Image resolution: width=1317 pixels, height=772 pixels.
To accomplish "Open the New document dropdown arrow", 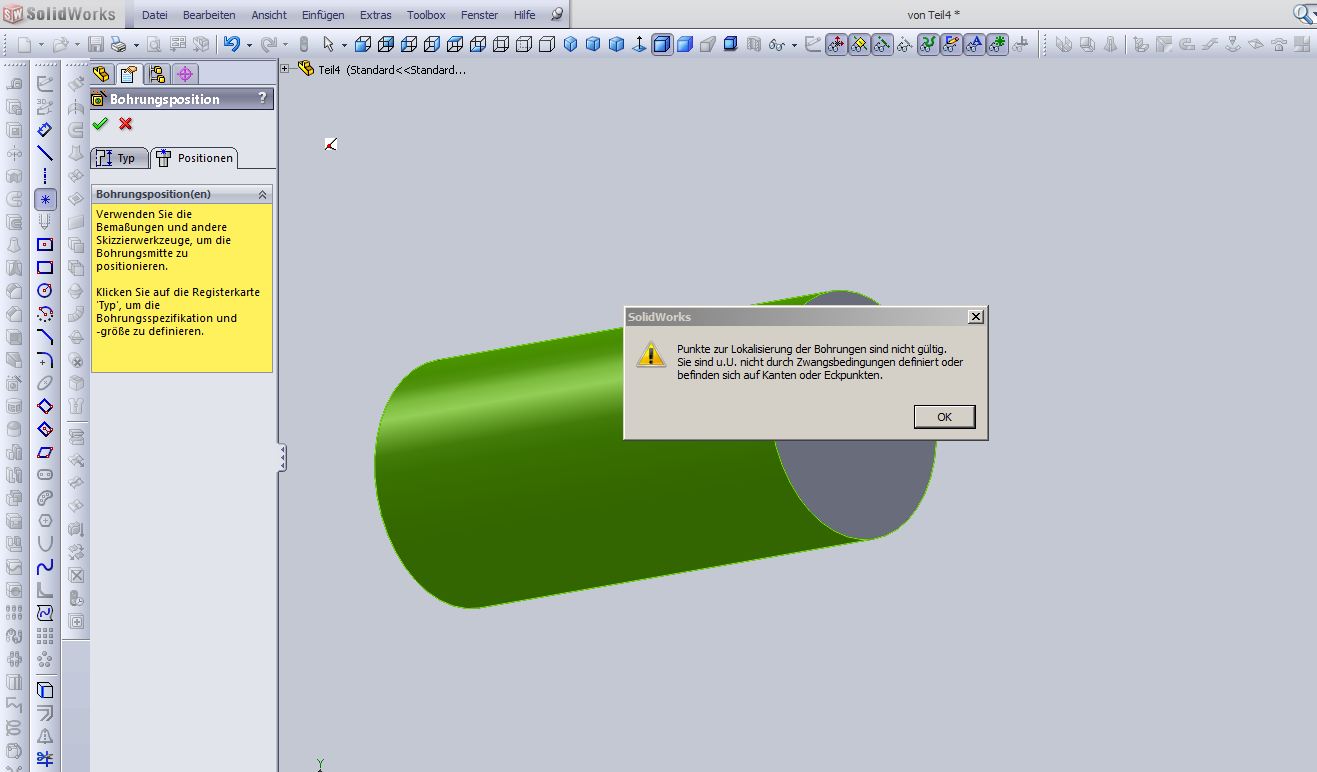I will pos(41,45).
